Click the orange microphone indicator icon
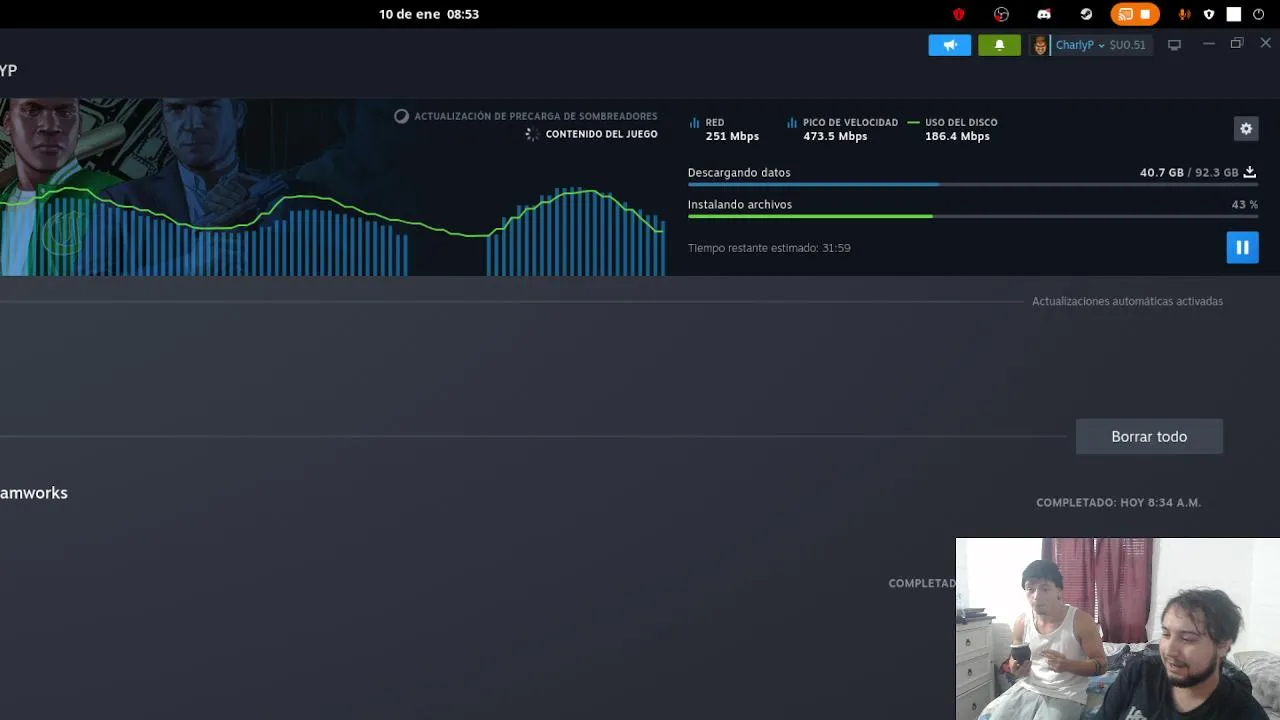The height and width of the screenshot is (720, 1280). click(x=1184, y=14)
